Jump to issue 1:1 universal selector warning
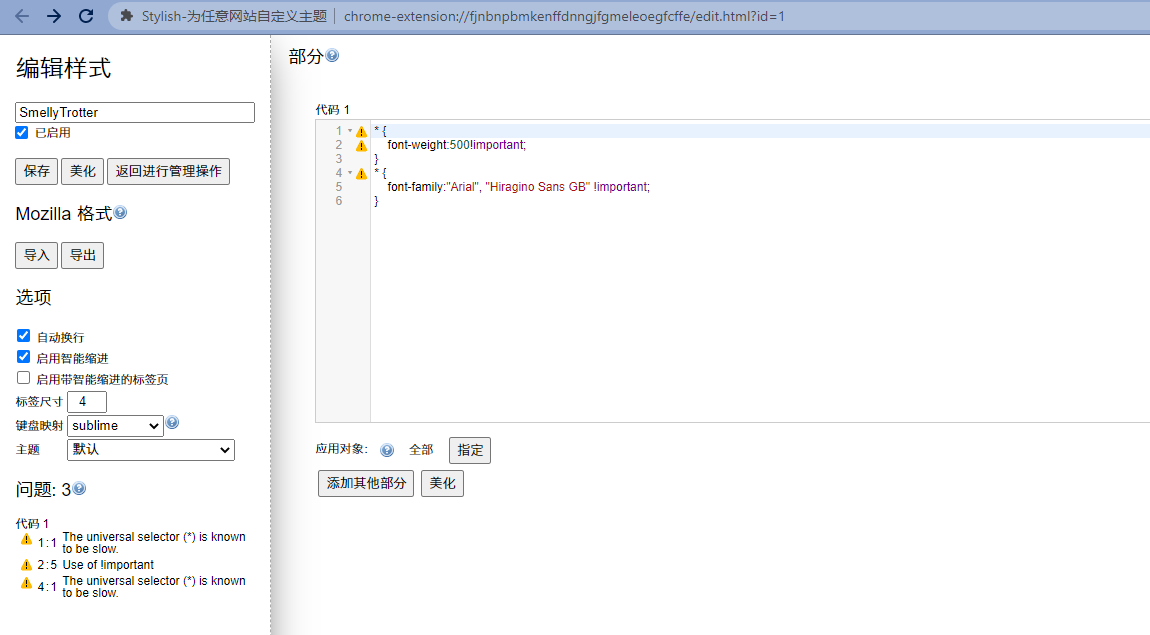The image size is (1150, 635). pos(154,543)
